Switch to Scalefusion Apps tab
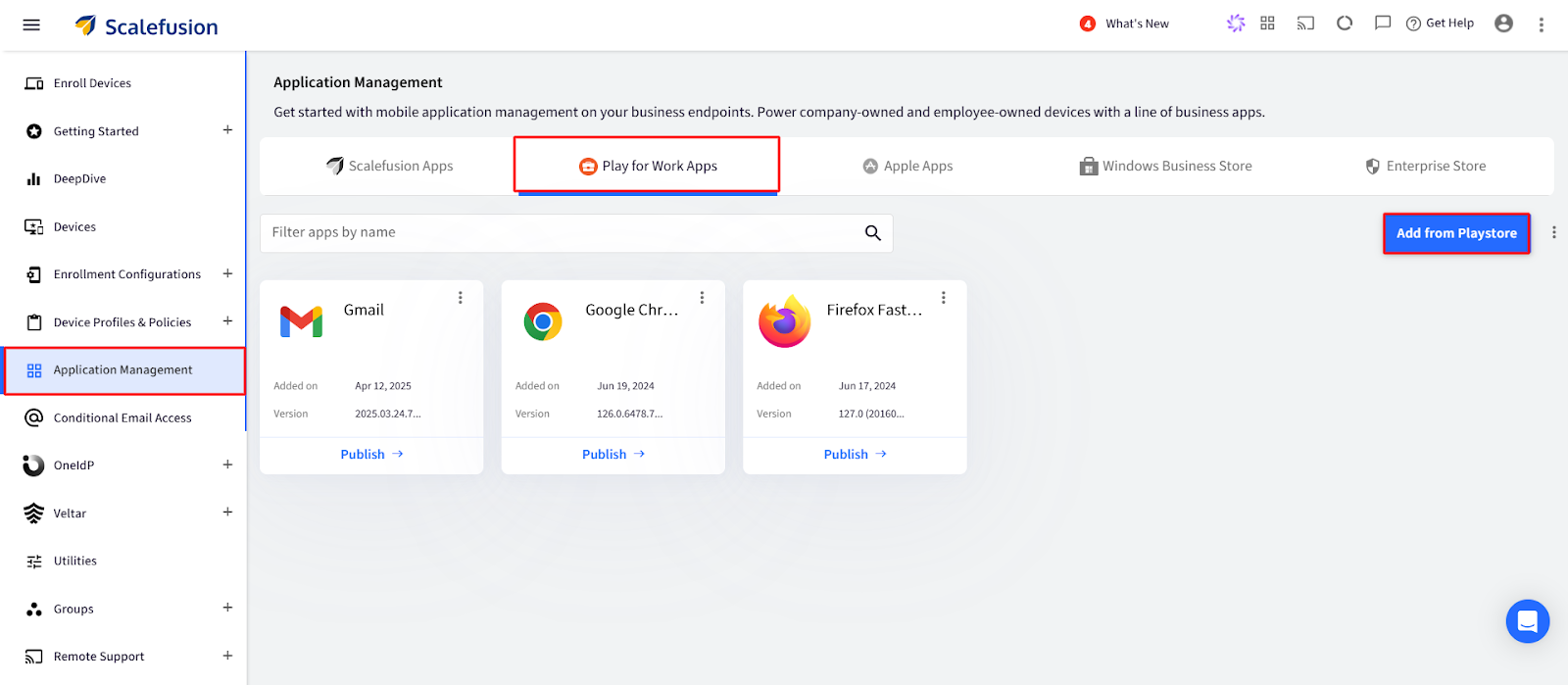The height and width of the screenshot is (685, 1568). (389, 167)
